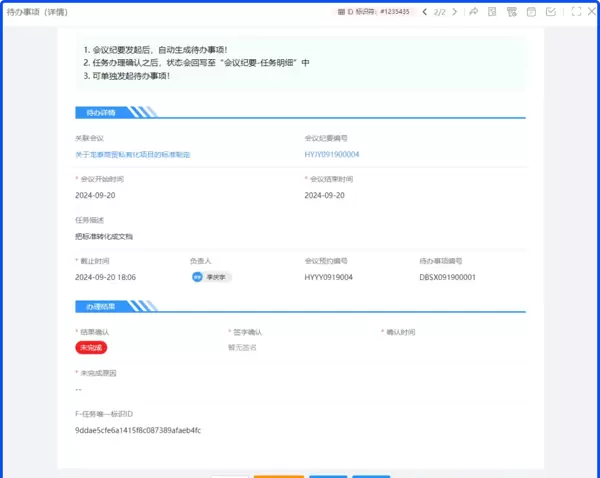Click the 2/2 page indicator
Viewport: 600px width, 478px height.
coord(439,12)
